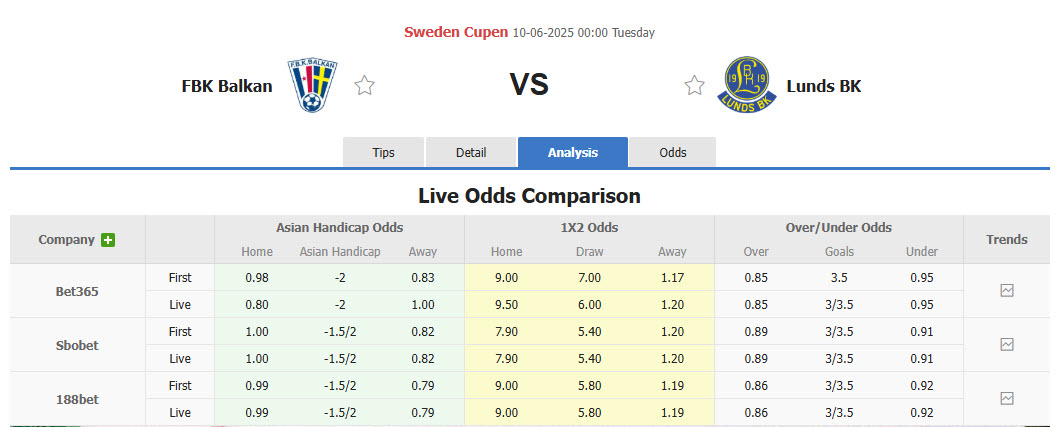The height and width of the screenshot is (427, 1055).
Task: Open the Odds tab
Action: (x=673, y=153)
